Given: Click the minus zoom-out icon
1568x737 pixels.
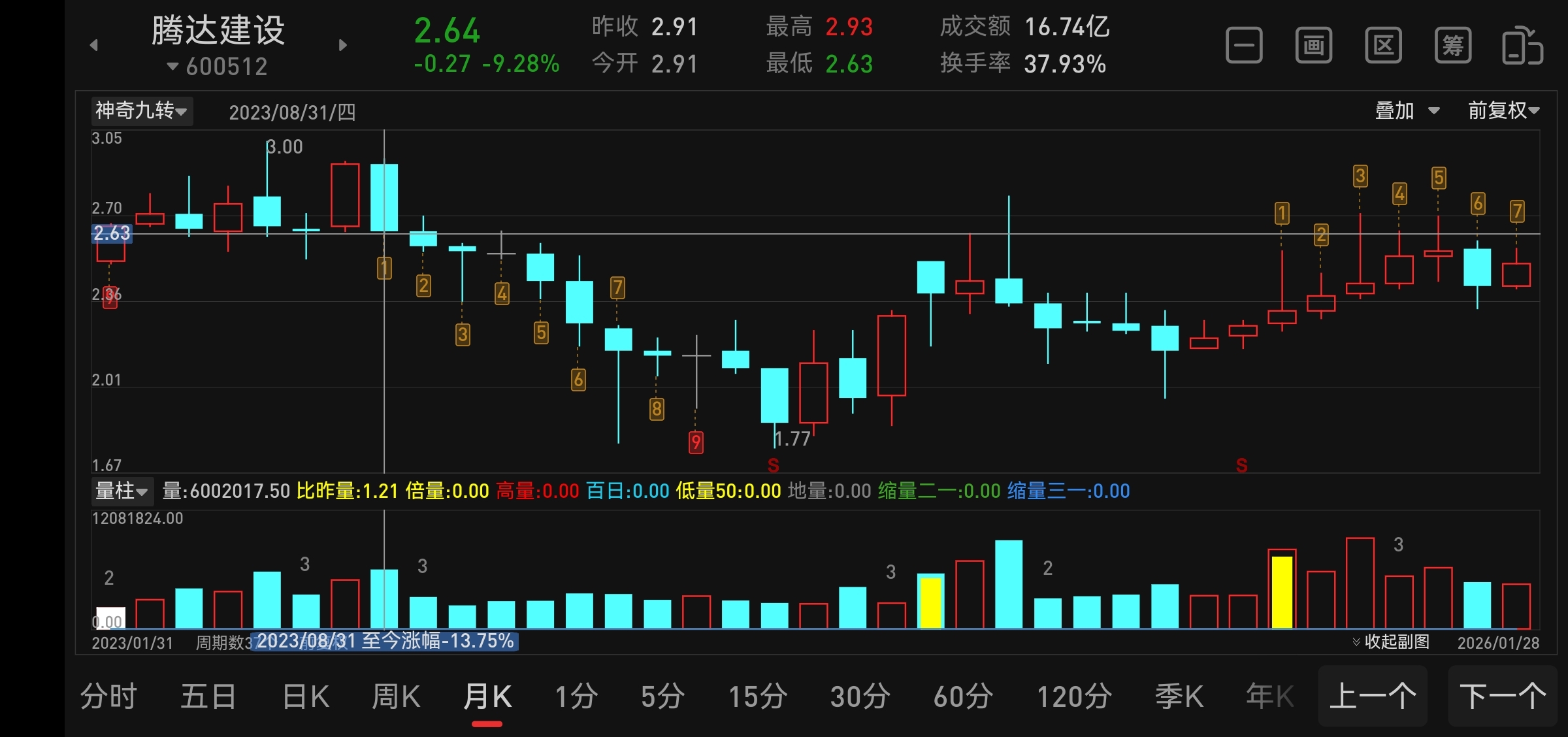Looking at the screenshot, I should 1244,46.
